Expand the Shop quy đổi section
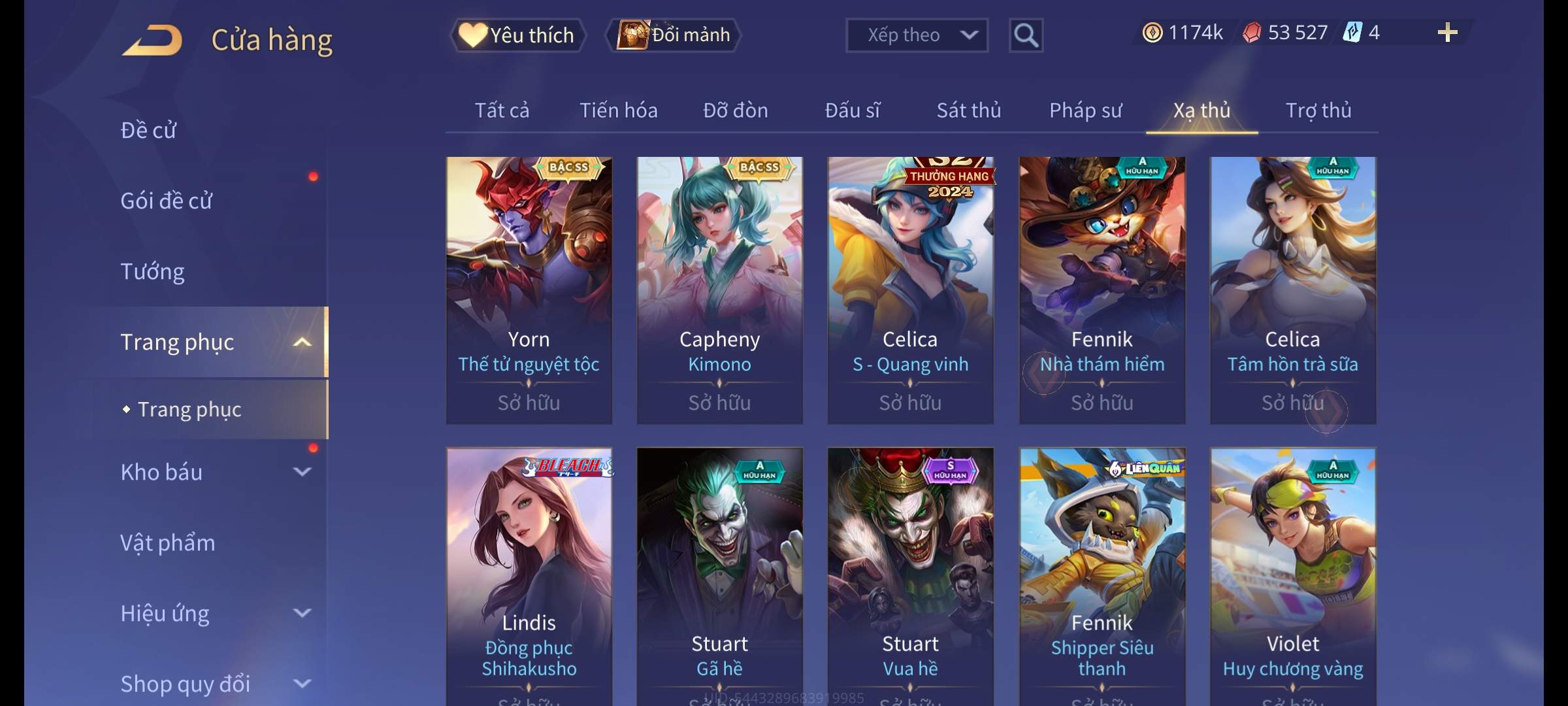Image resolution: width=1568 pixels, height=706 pixels. tap(302, 684)
